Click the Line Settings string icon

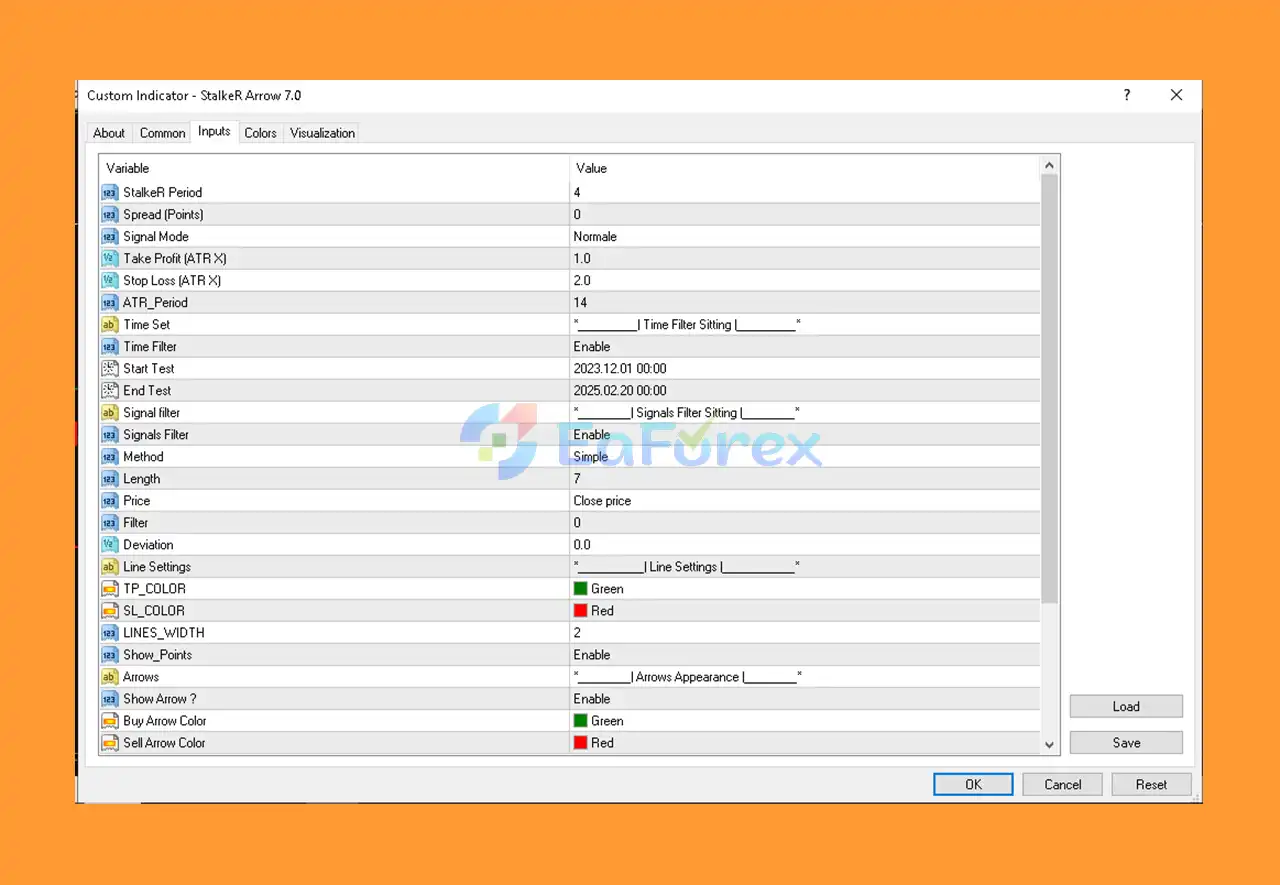pos(110,566)
